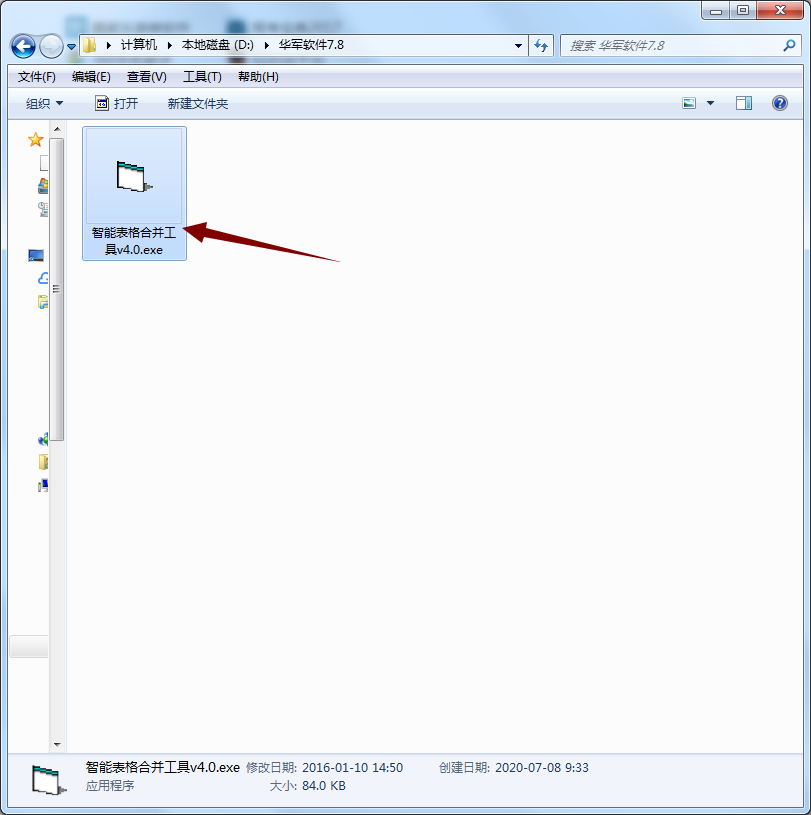This screenshot has height=815, width=811.
Task: Go back with the blue Back arrow
Action: 23,46
